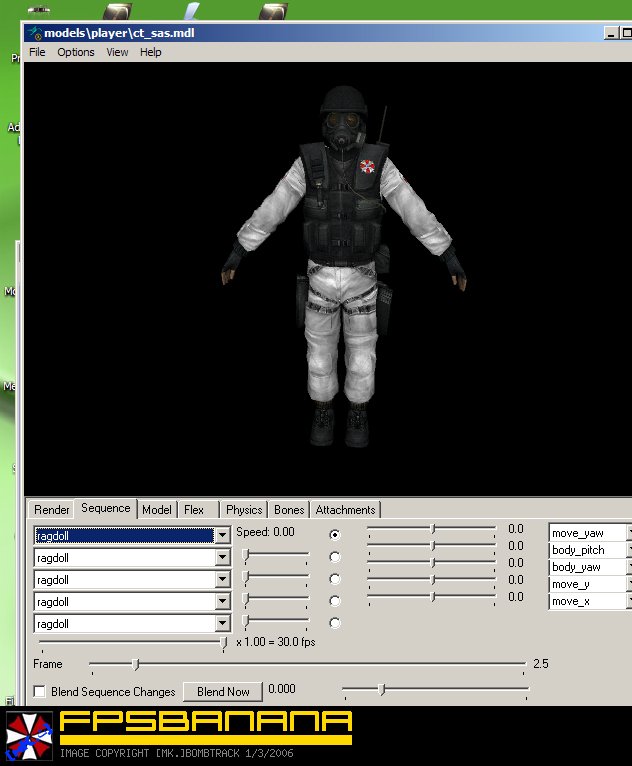632x766 pixels.
Task: Switch to the Render tab
Action: click(x=51, y=510)
